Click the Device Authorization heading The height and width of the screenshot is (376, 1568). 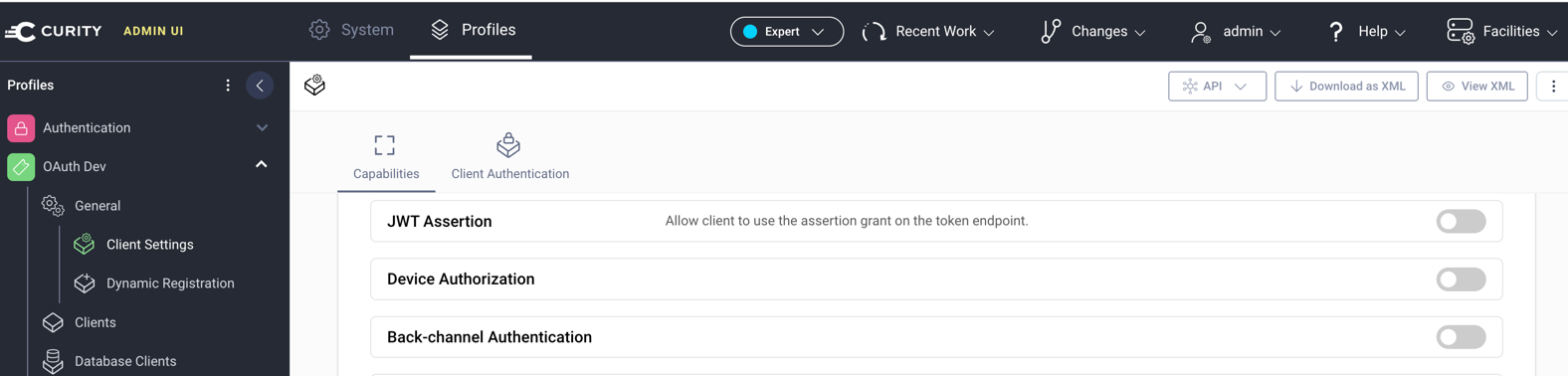pyautogui.click(x=461, y=280)
